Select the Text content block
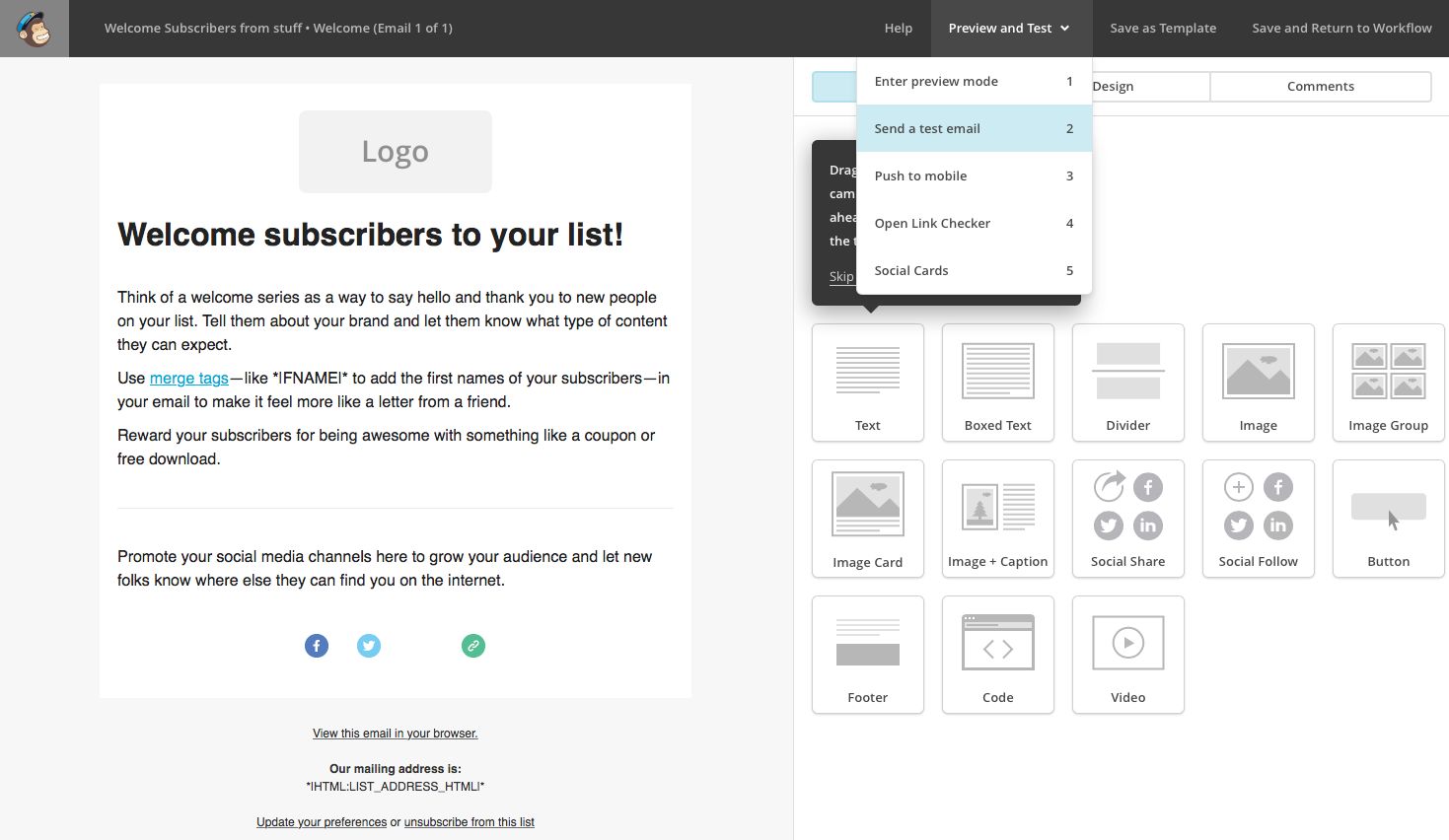This screenshot has width=1449, height=840. (x=868, y=383)
